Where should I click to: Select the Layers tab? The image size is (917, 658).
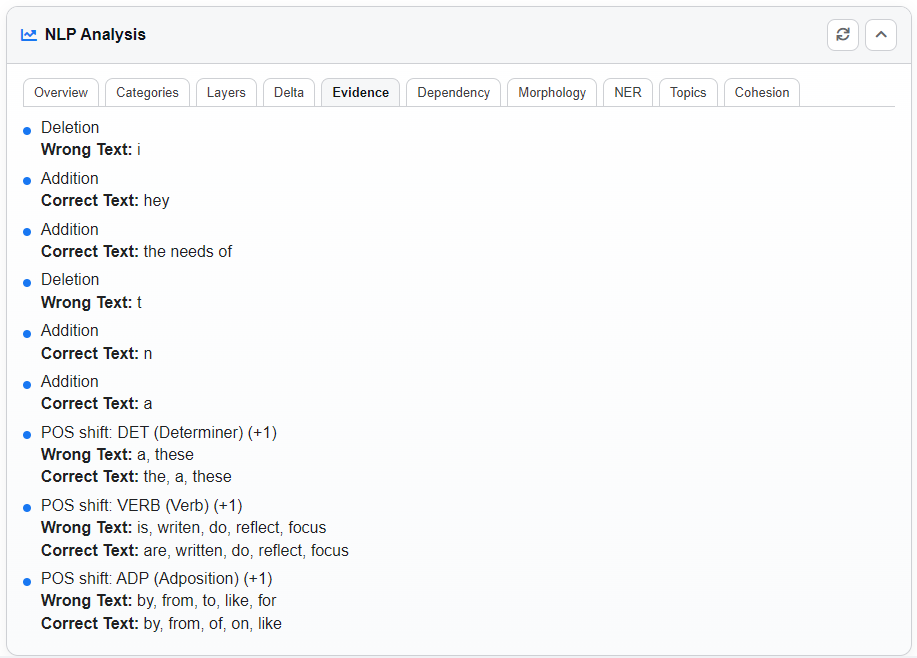tap(226, 93)
